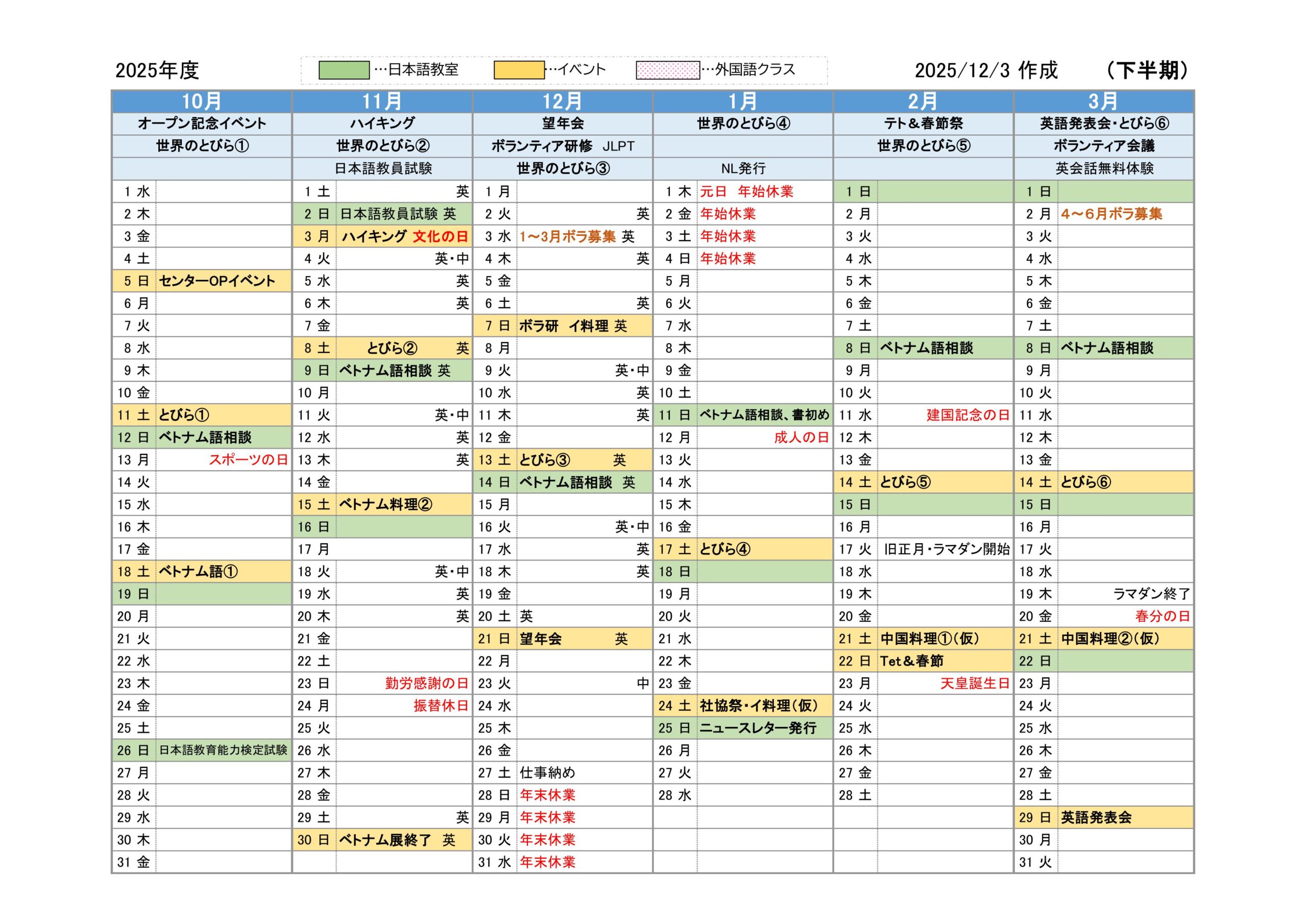Click the ニュースレター発行 cell
Screen dimensions: 1307x924
coord(758,728)
